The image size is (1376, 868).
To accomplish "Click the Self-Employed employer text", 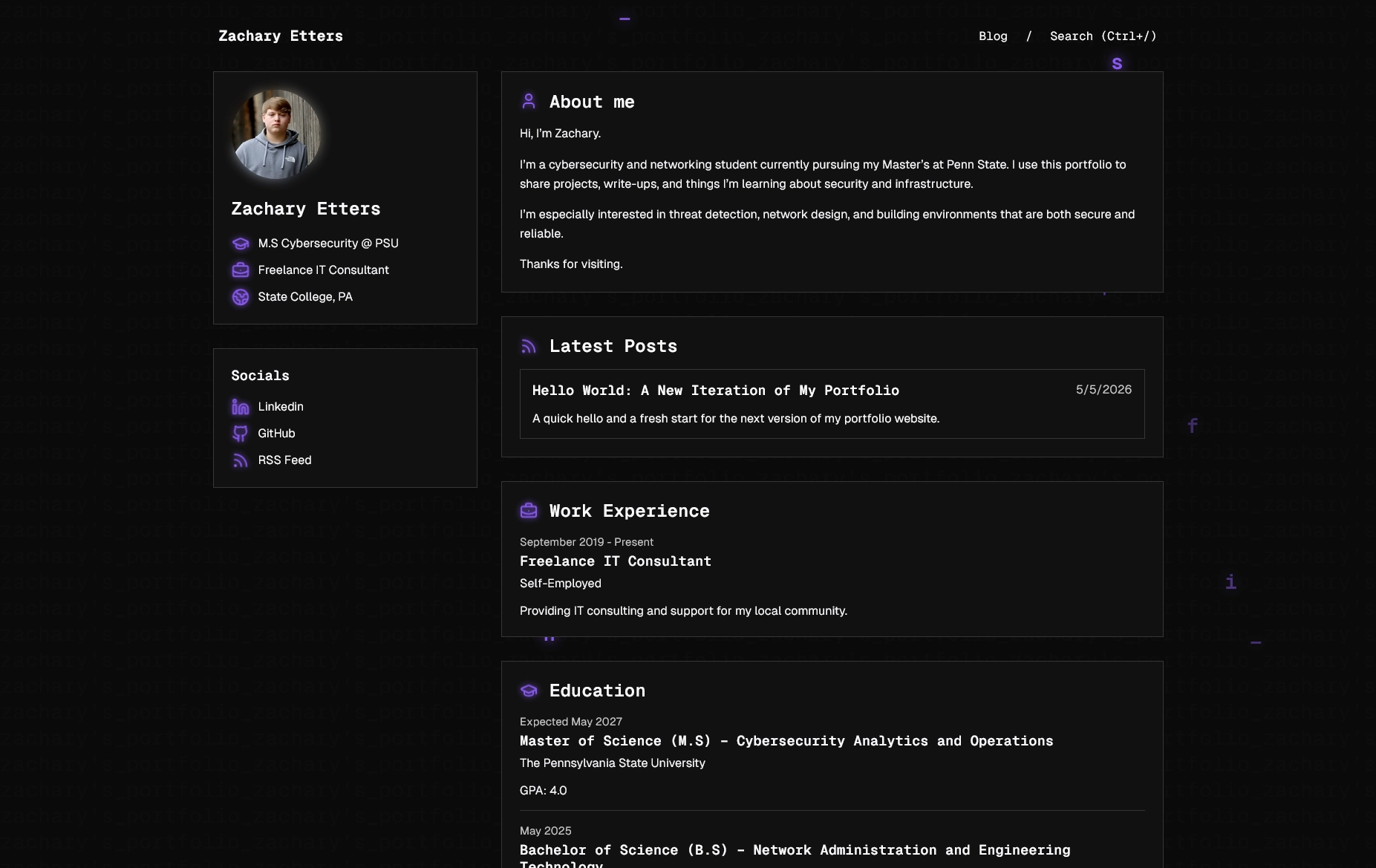I will (561, 583).
